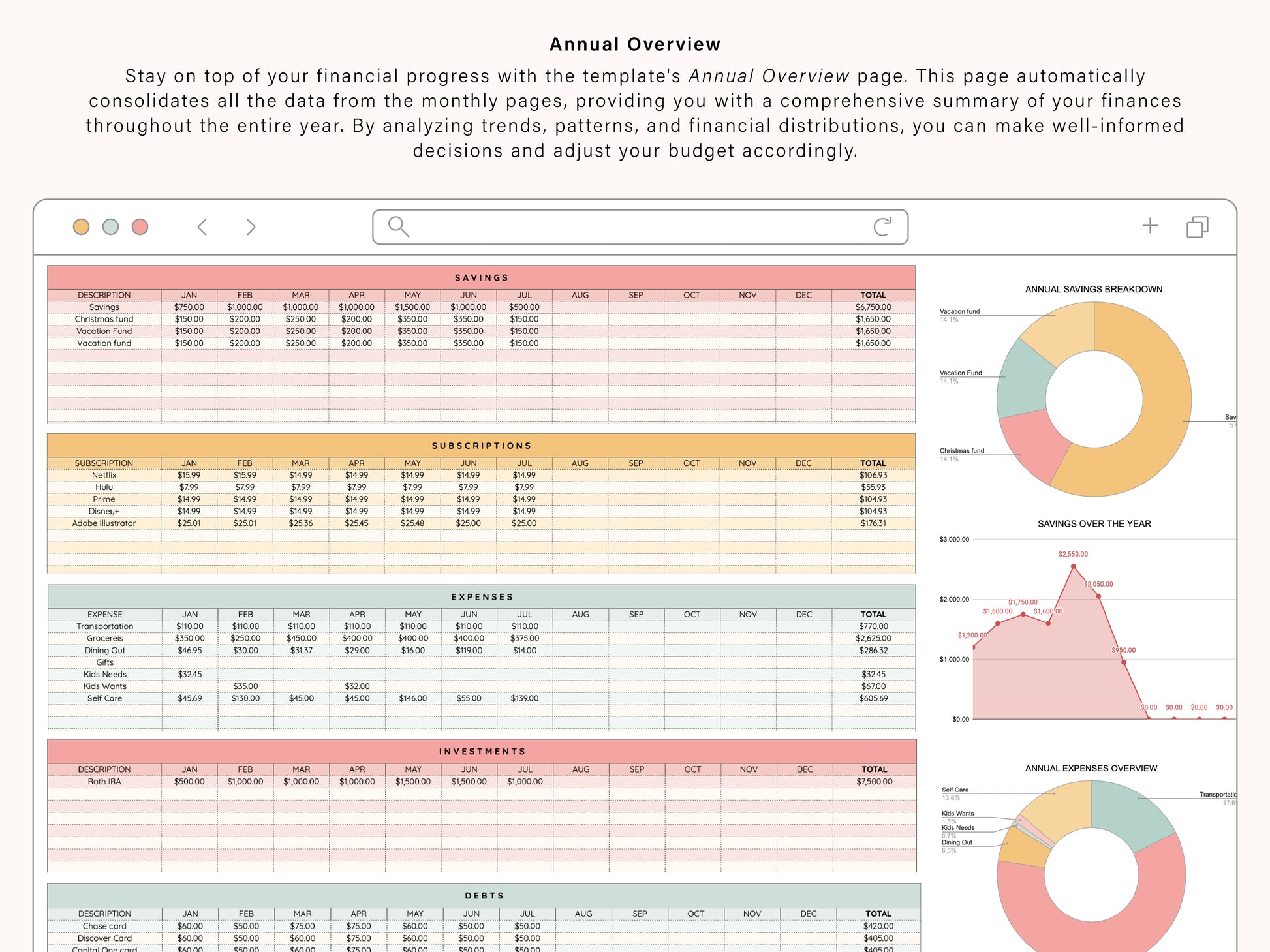Select the SUBSCRIPTIONS section header
The width and height of the screenshot is (1270, 952).
click(481, 446)
